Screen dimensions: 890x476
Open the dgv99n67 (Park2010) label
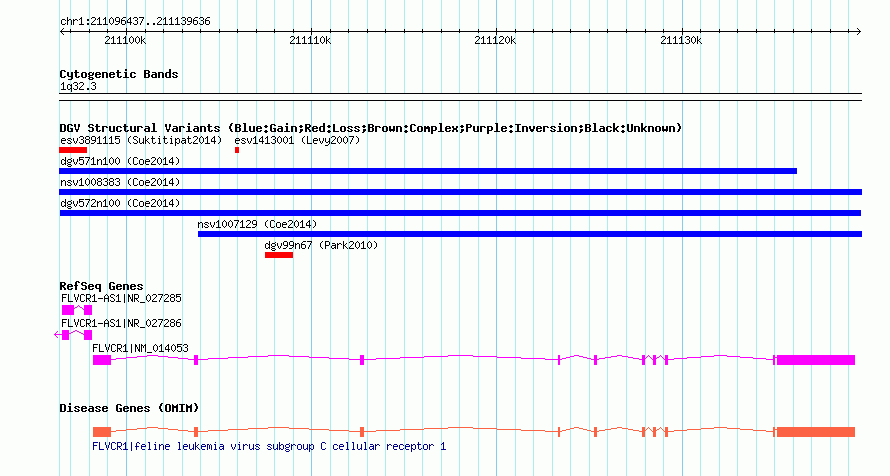click(321, 245)
